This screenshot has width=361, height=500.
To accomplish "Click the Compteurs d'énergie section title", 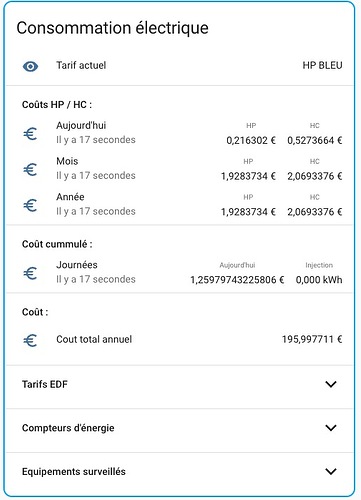I will [68, 428].
